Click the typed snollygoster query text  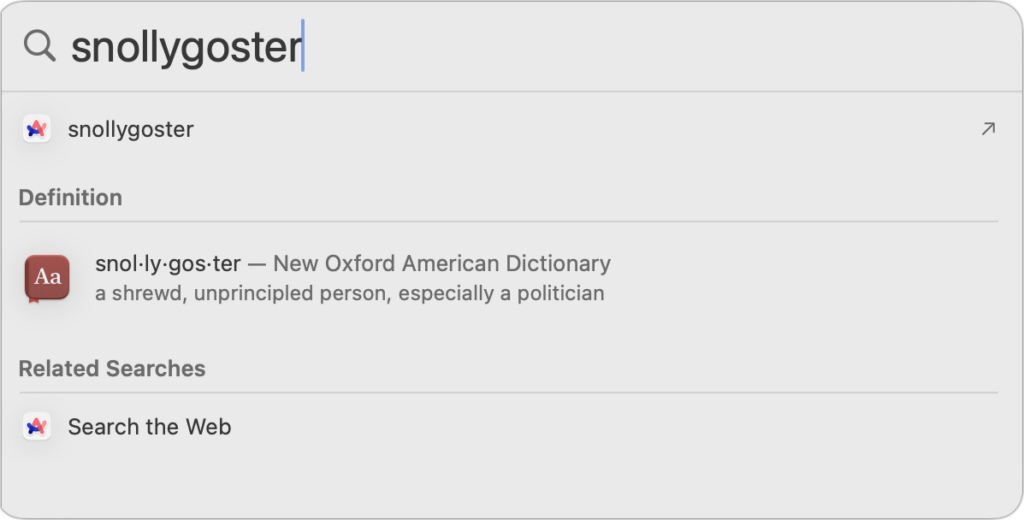[185, 47]
